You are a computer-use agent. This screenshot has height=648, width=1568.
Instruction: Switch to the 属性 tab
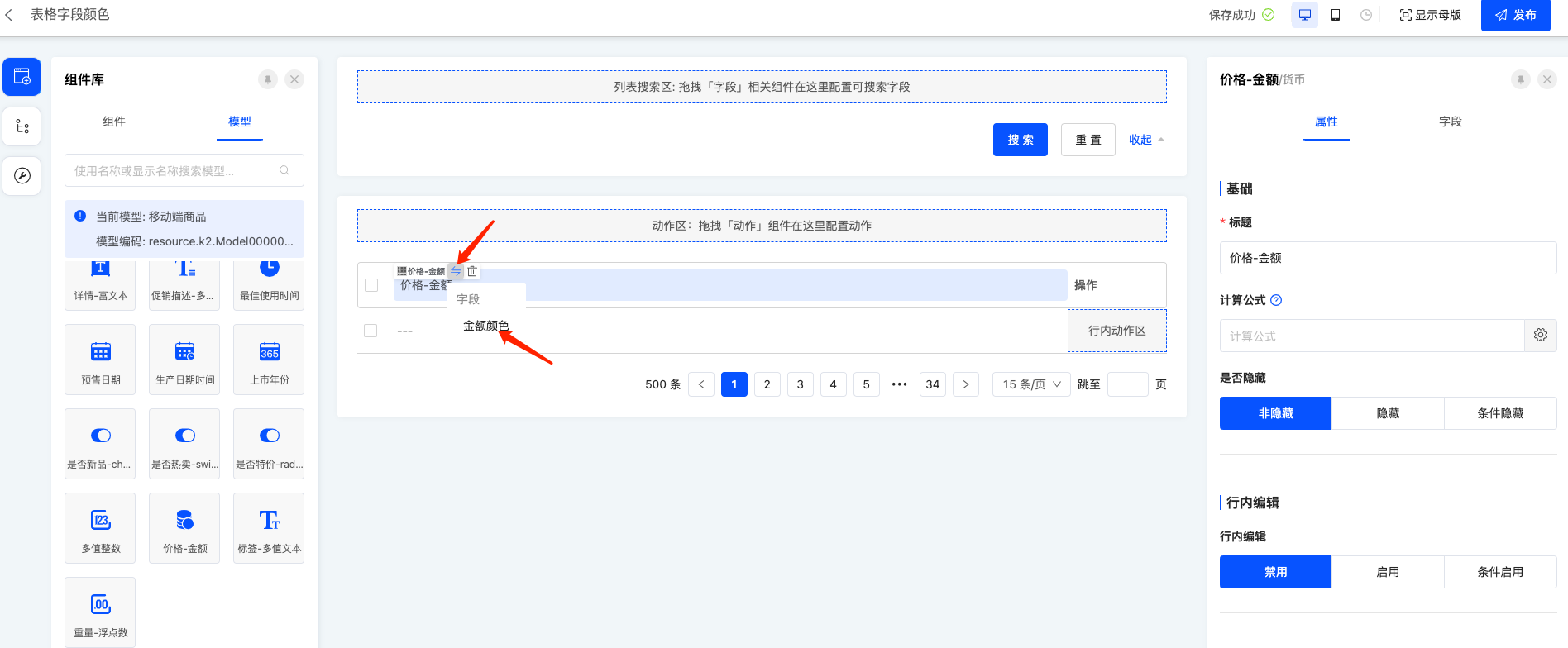coord(1327,121)
